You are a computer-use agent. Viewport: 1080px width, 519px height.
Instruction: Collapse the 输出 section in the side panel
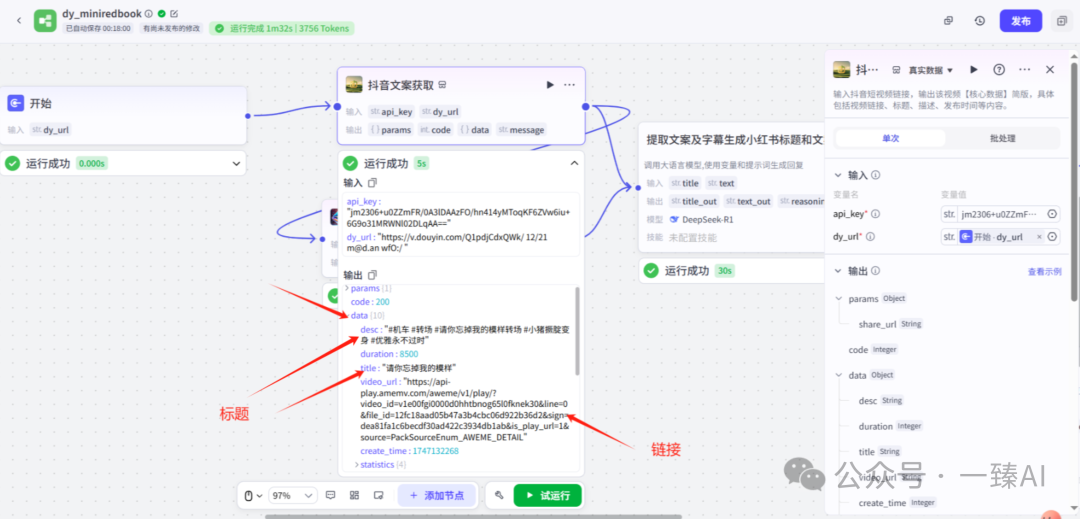838,271
